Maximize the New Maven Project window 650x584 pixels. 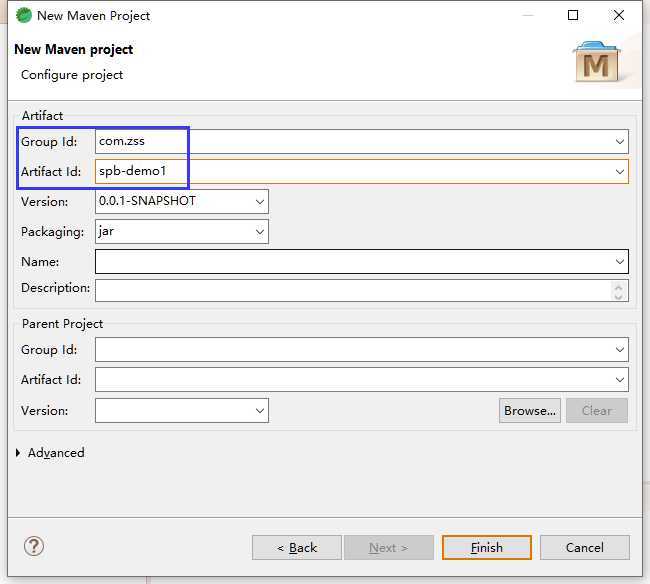tap(573, 15)
